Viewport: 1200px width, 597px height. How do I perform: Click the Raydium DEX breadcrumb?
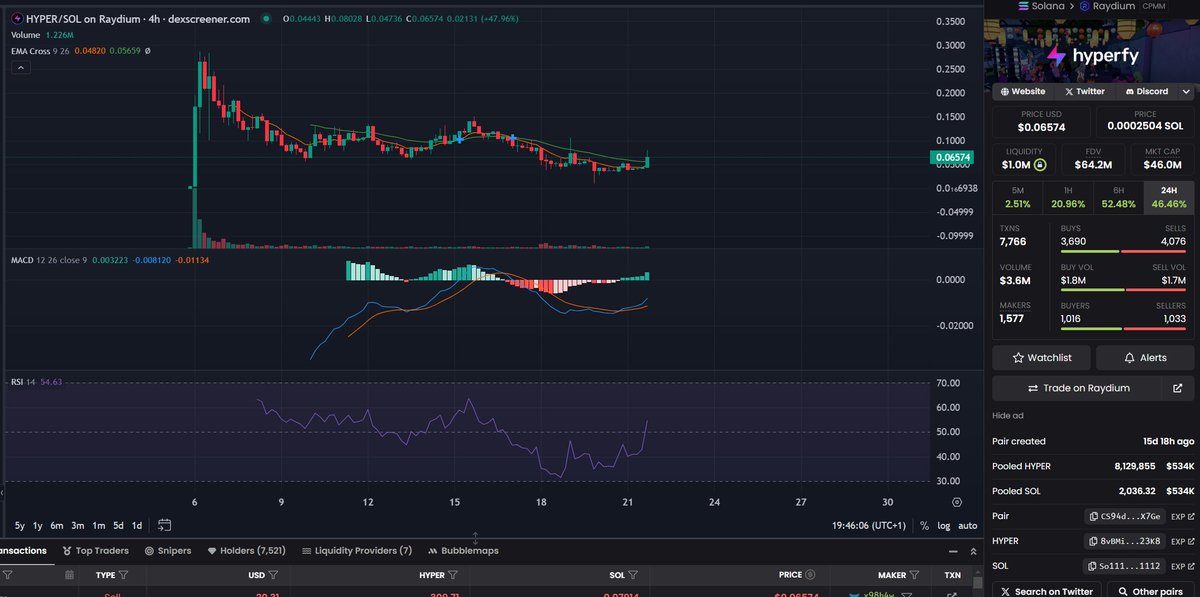point(1107,6)
